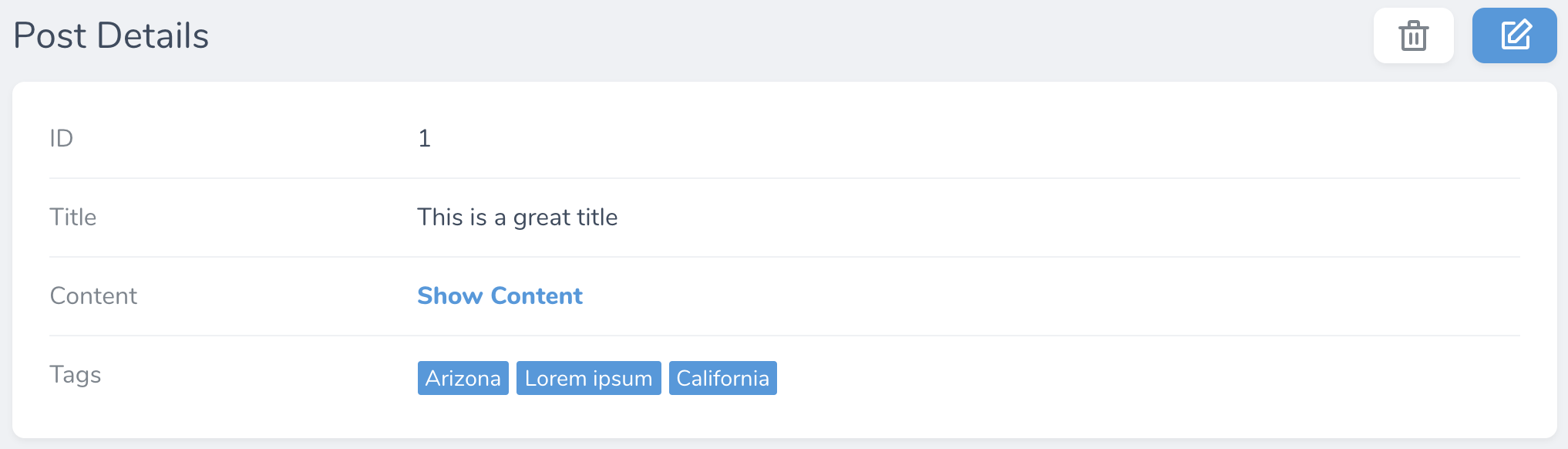The height and width of the screenshot is (449, 1568).
Task: Click the word 'Show' in the content link
Action: click(x=450, y=295)
